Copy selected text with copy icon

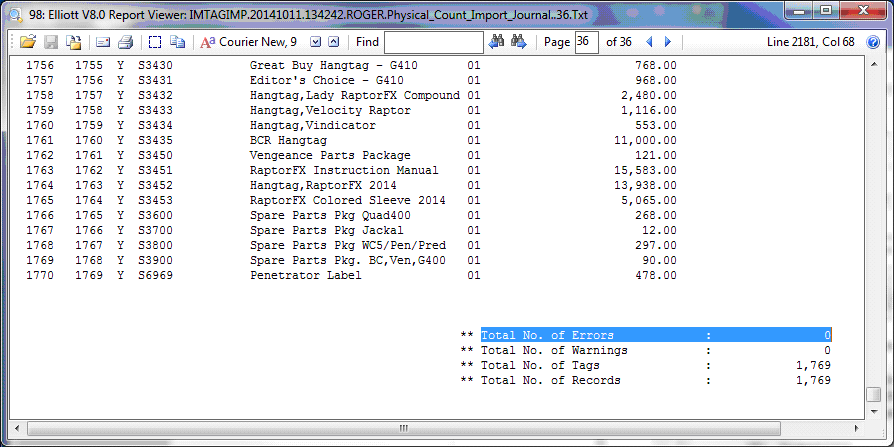point(177,42)
